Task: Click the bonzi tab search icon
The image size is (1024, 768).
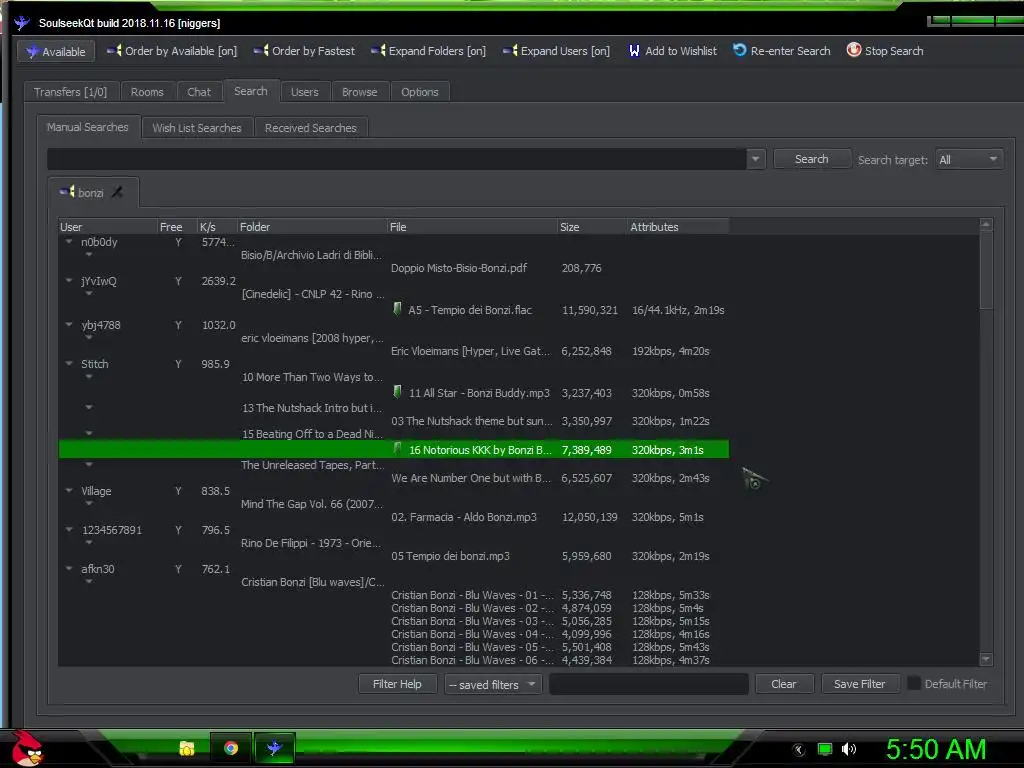Action: (x=67, y=192)
